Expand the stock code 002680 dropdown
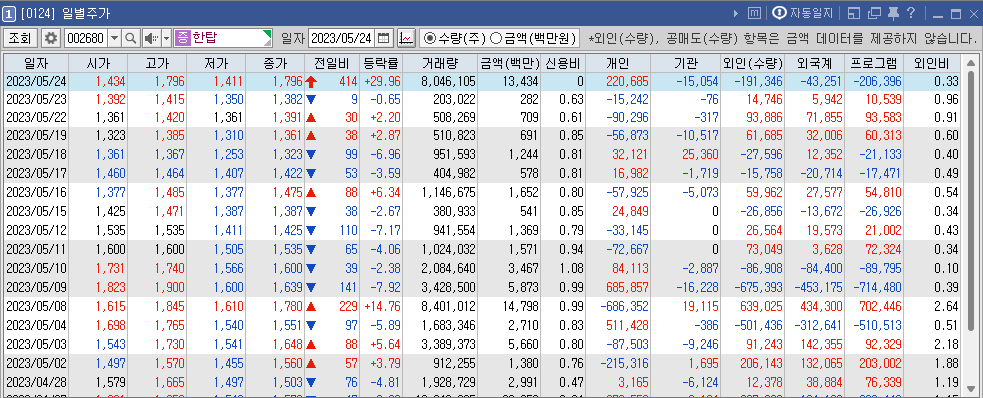Viewport: 983px width, 398px height. click(114, 38)
